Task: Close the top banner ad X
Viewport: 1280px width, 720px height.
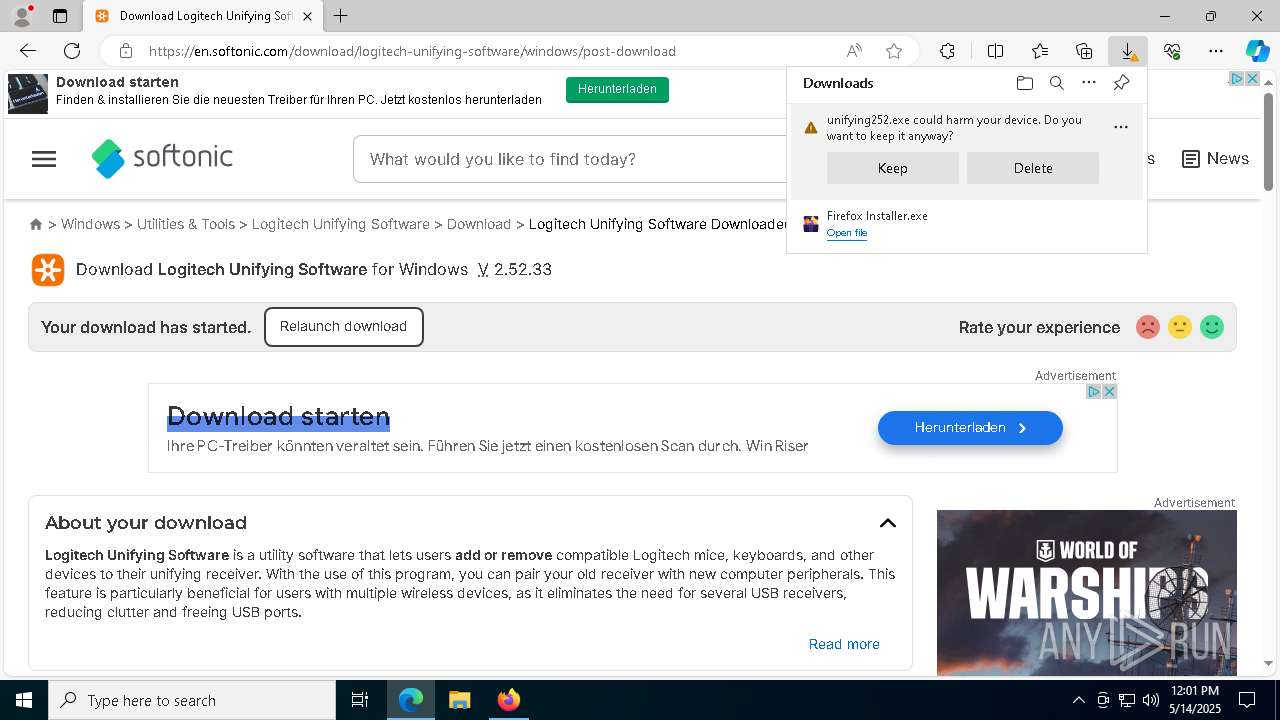Action: (1252, 78)
